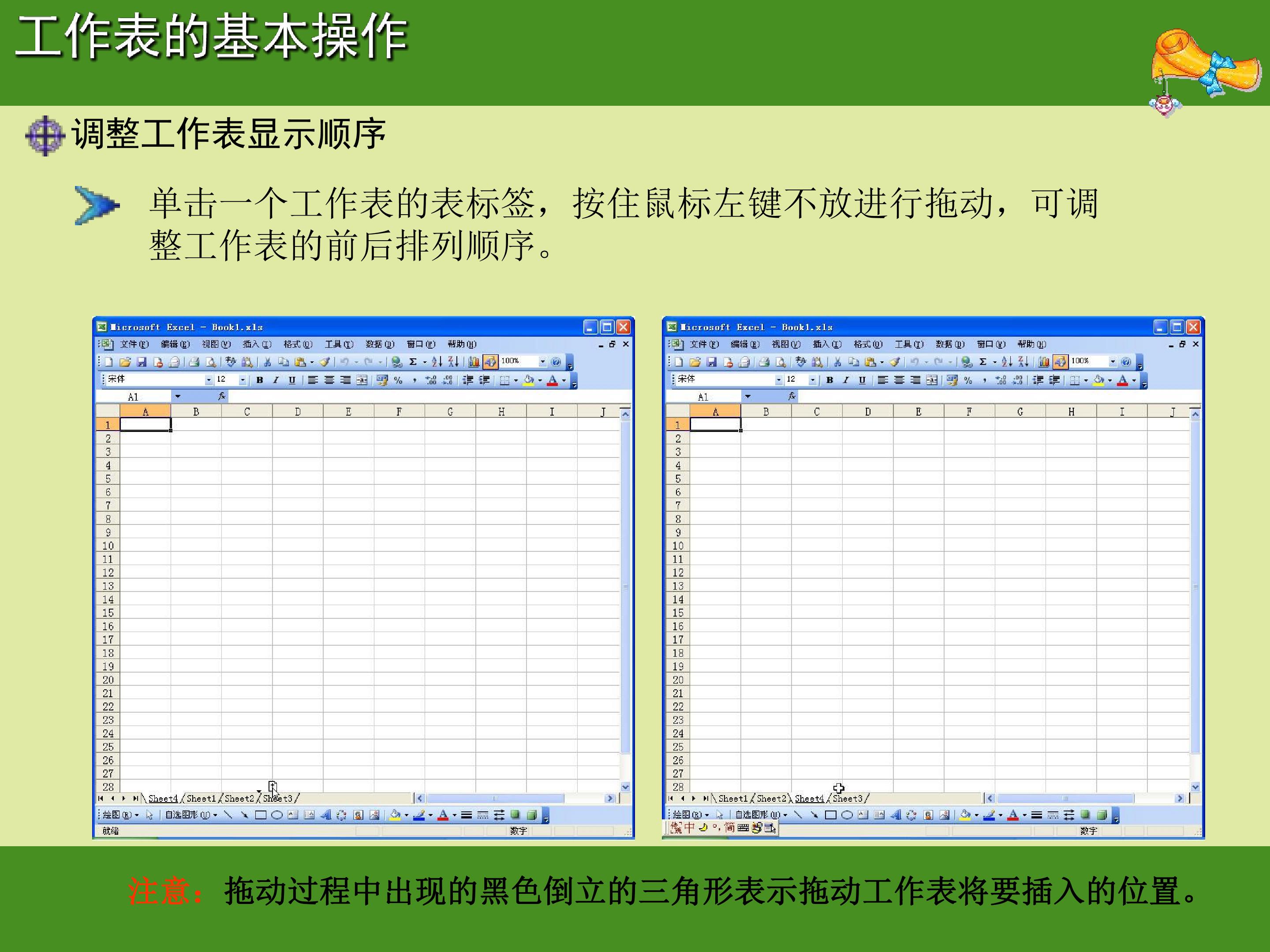The image size is (1270, 952).
Task: Click Center align icon in left Excel window
Action: point(329,380)
